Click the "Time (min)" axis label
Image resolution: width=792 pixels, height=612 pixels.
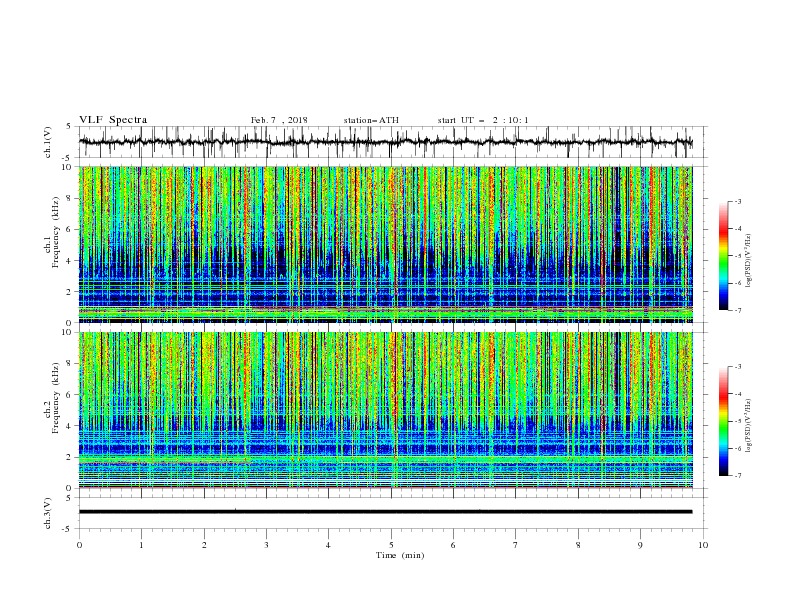pyautogui.click(x=400, y=555)
